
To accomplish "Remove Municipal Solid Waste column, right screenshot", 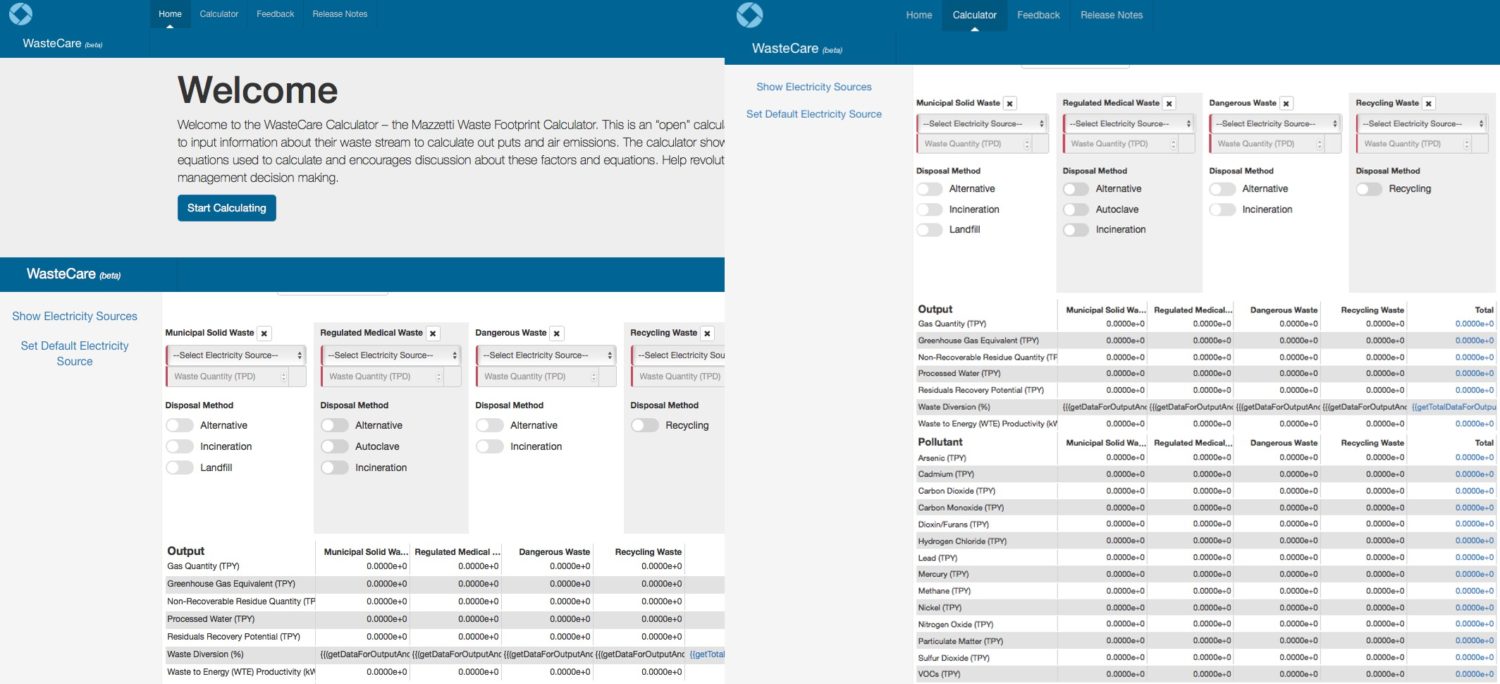I will point(1010,103).
